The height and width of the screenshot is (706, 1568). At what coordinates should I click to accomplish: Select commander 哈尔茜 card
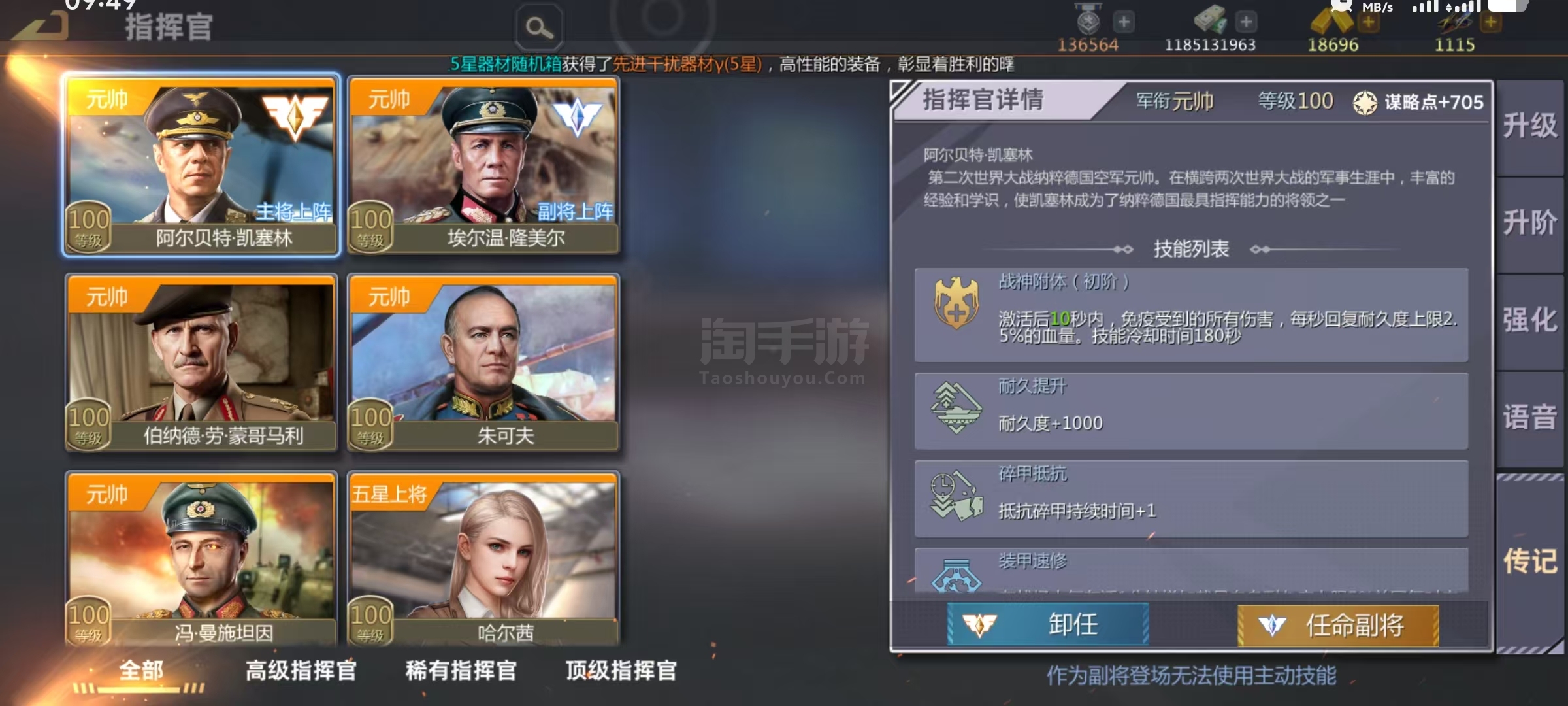click(x=483, y=559)
